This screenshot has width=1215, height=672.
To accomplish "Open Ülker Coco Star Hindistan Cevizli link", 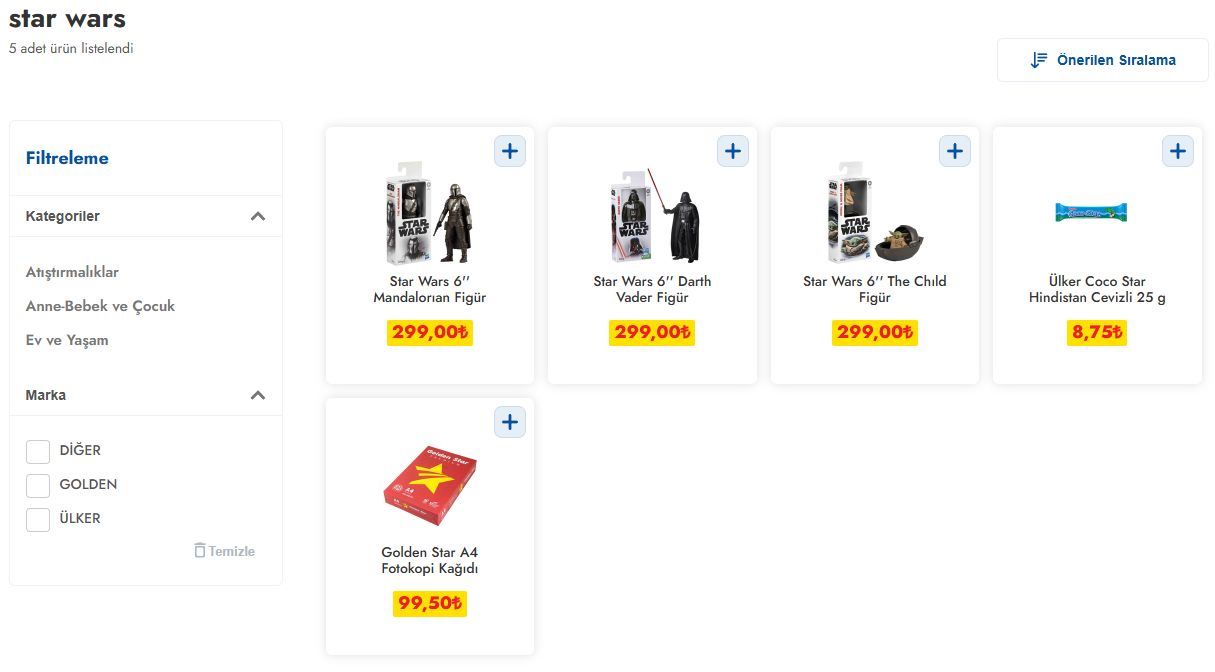I will (1097, 289).
